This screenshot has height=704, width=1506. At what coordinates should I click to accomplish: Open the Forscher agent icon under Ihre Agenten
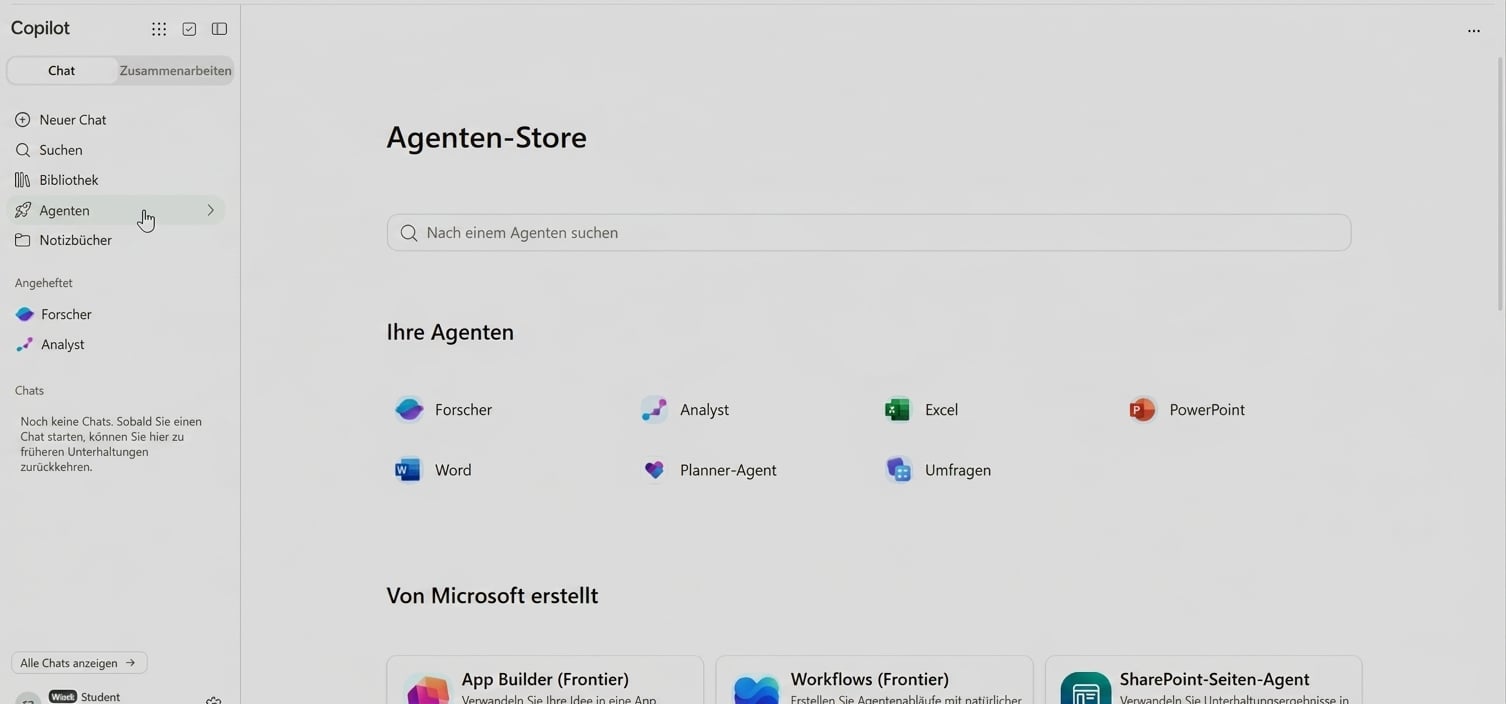409,409
